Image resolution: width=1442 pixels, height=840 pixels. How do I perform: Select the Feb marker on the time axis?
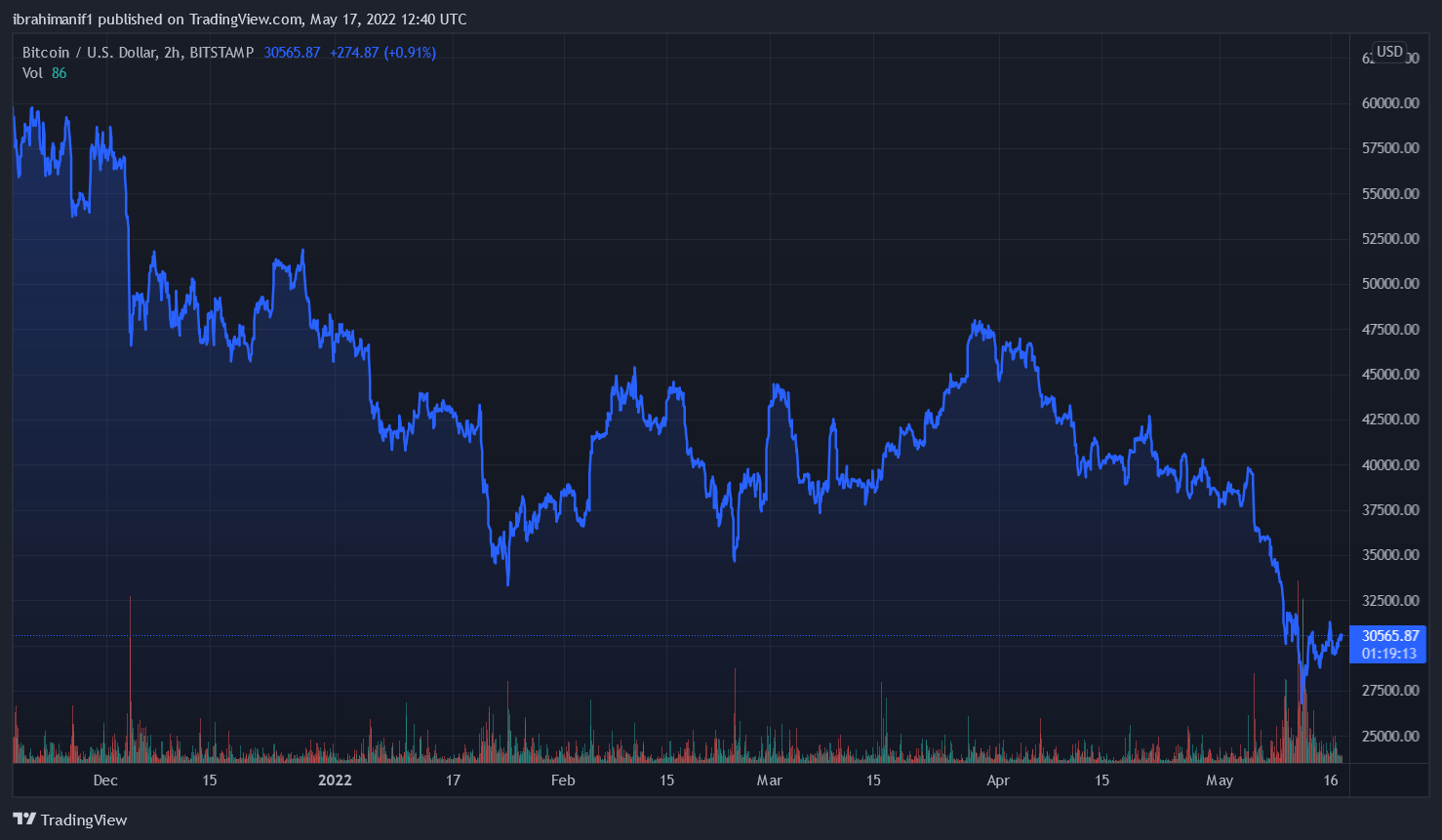(x=563, y=780)
